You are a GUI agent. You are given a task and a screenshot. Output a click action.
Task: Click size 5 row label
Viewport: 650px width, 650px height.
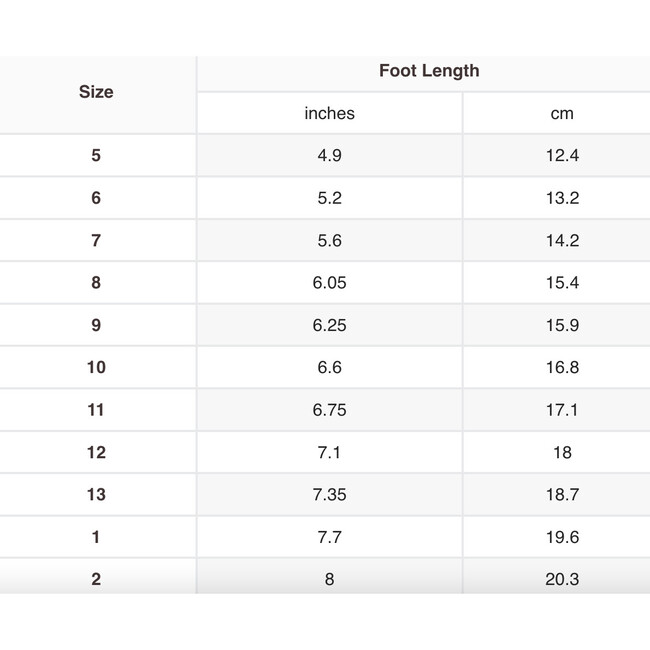click(x=96, y=155)
